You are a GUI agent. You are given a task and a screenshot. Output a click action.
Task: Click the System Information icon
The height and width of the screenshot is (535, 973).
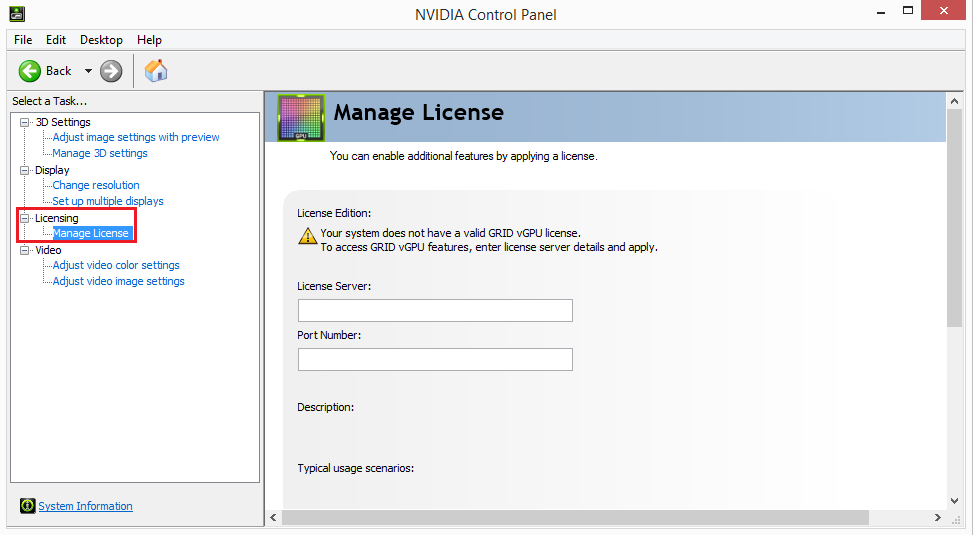click(27, 506)
